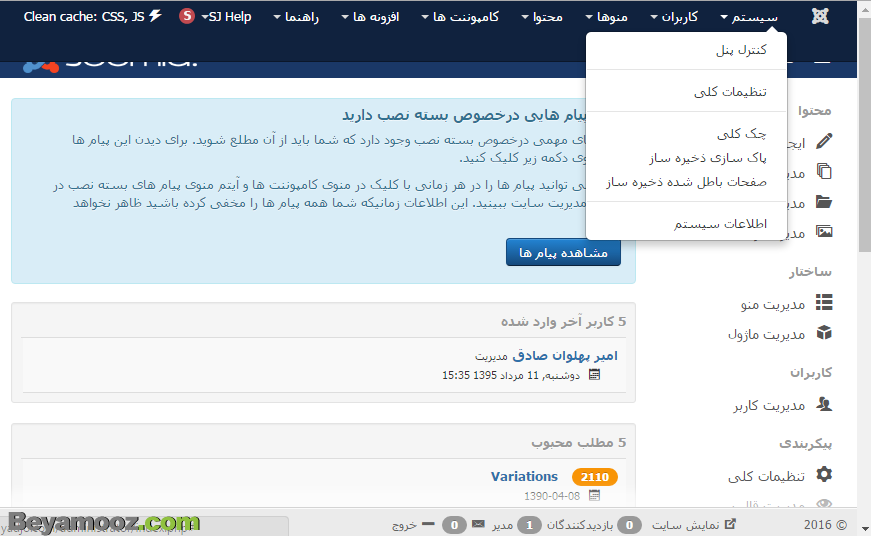
Task: Click the message count badge near envelope
Action: (454, 524)
